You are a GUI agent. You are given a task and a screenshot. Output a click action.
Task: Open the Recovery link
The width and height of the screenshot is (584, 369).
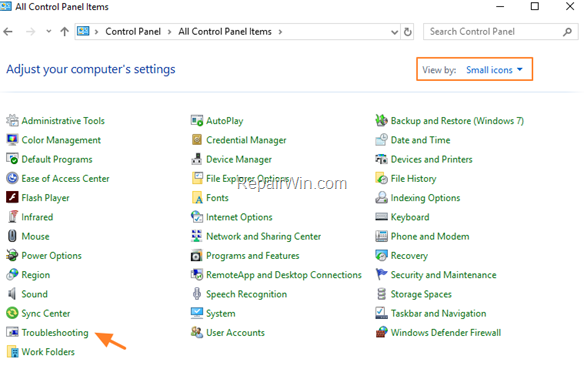[x=409, y=256]
